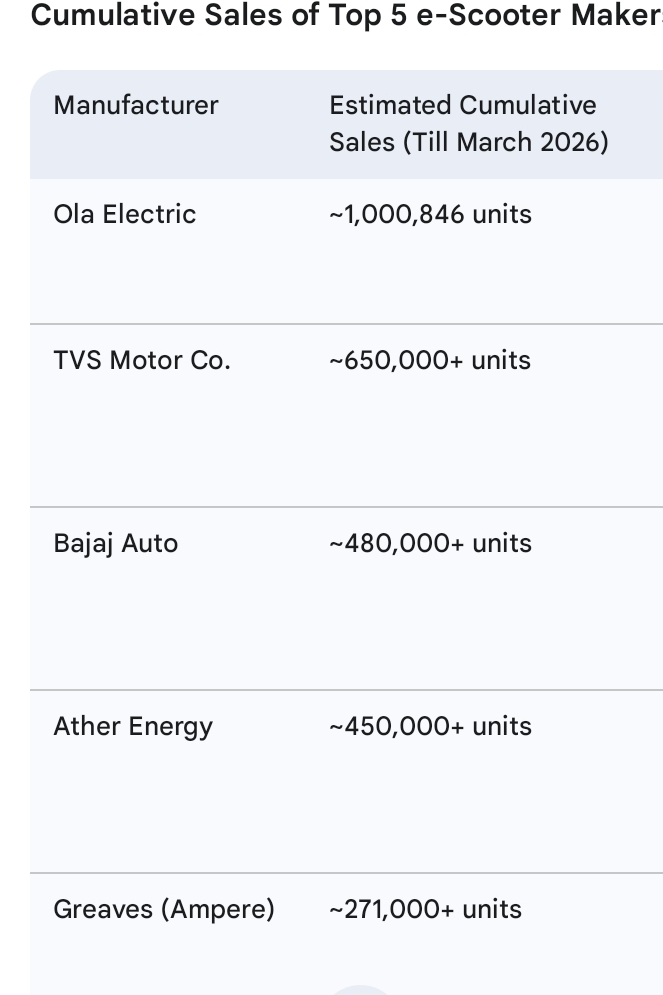Select the Ather Energy manufacturer cell
The image size is (663, 995).
point(133,726)
